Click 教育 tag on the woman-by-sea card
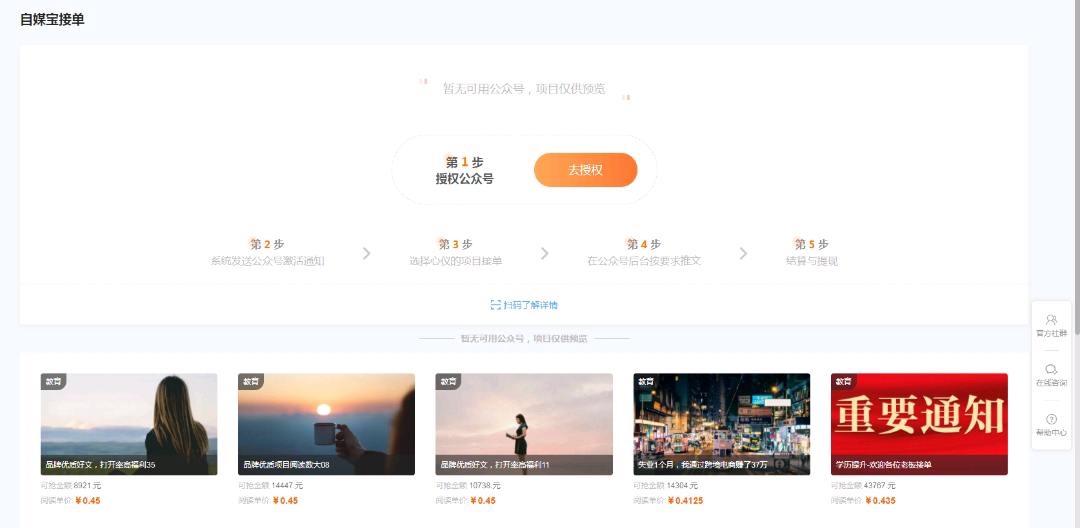The width and height of the screenshot is (1080, 528). (53, 382)
